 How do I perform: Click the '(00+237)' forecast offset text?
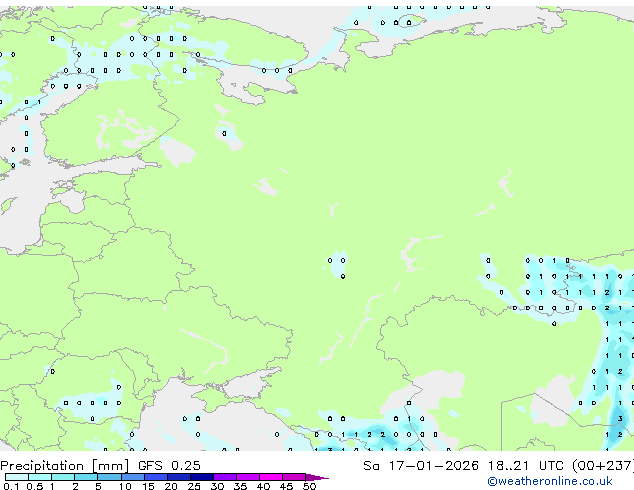(603, 466)
